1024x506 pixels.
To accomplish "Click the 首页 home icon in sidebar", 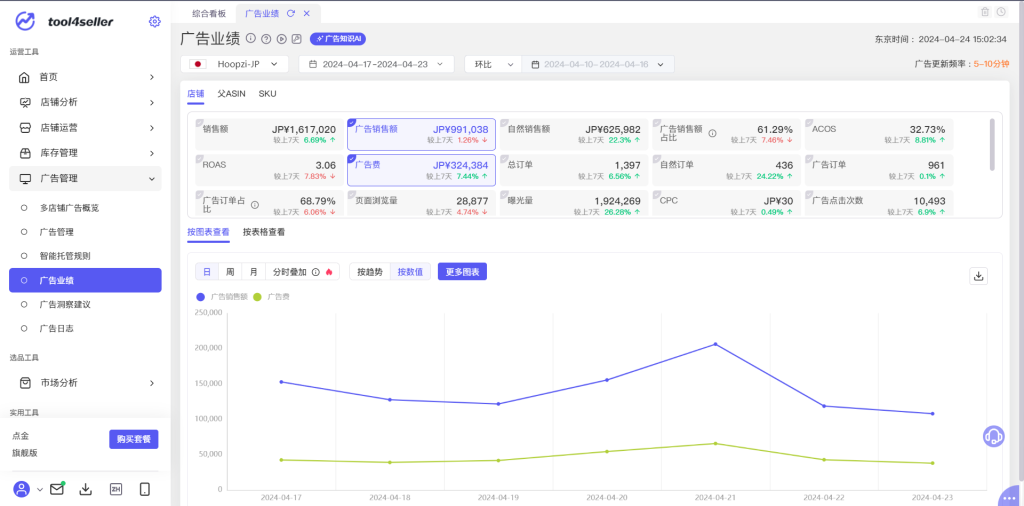I will pyautogui.click(x=24, y=77).
